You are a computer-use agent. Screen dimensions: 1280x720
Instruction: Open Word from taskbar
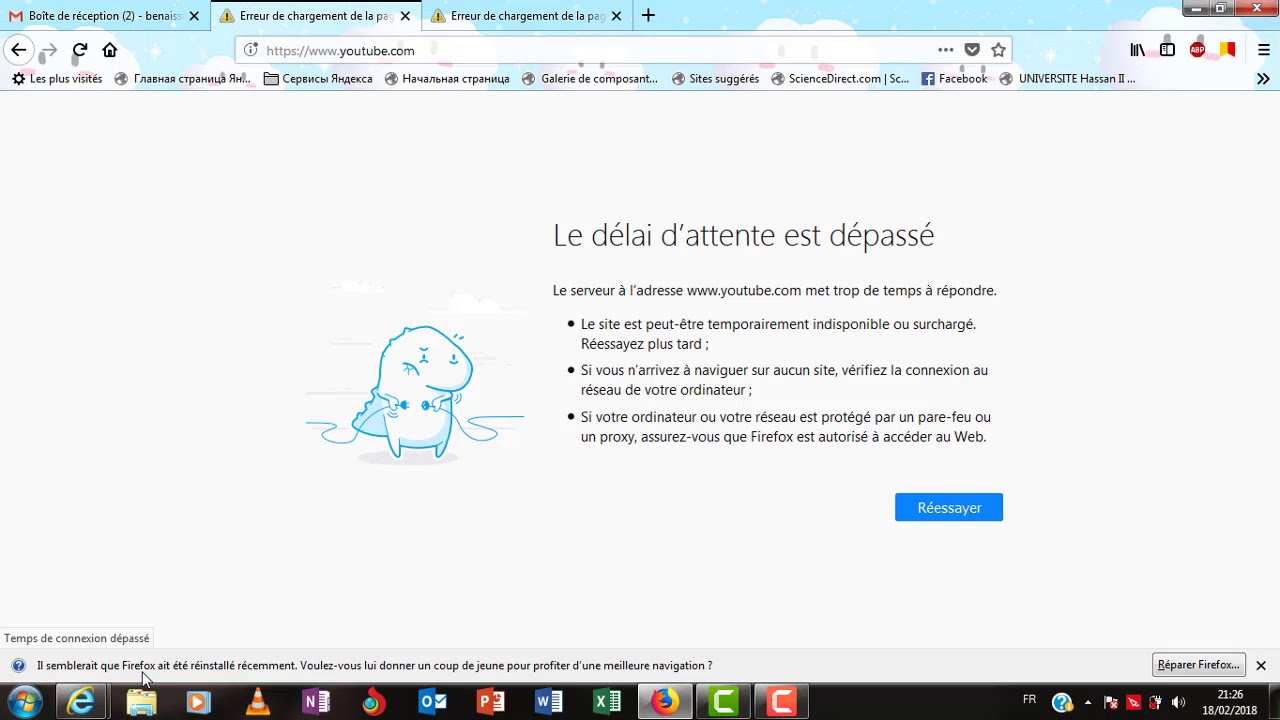coord(549,702)
